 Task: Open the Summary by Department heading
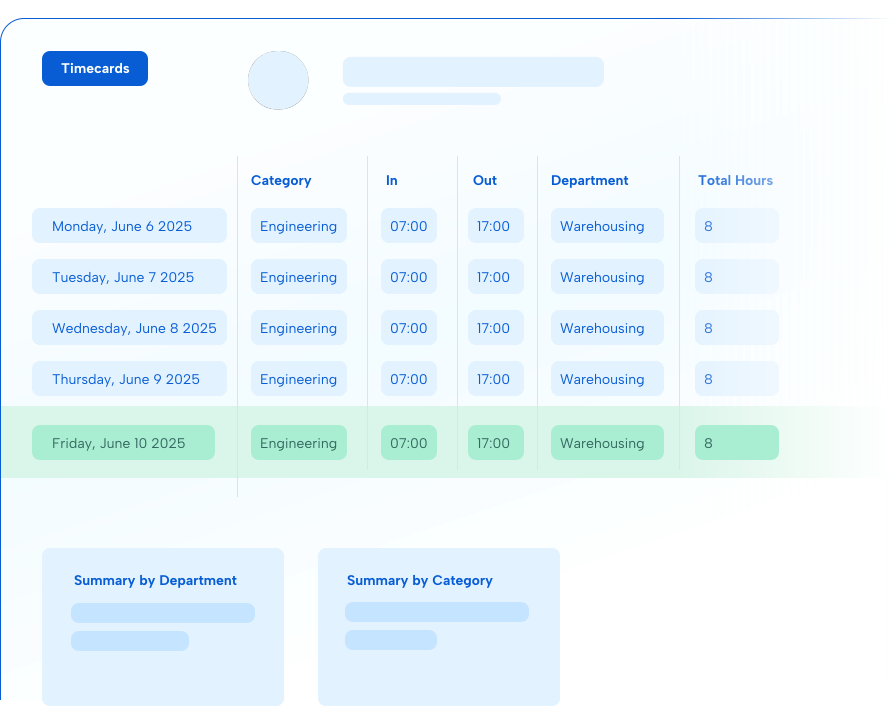(x=155, y=581)
